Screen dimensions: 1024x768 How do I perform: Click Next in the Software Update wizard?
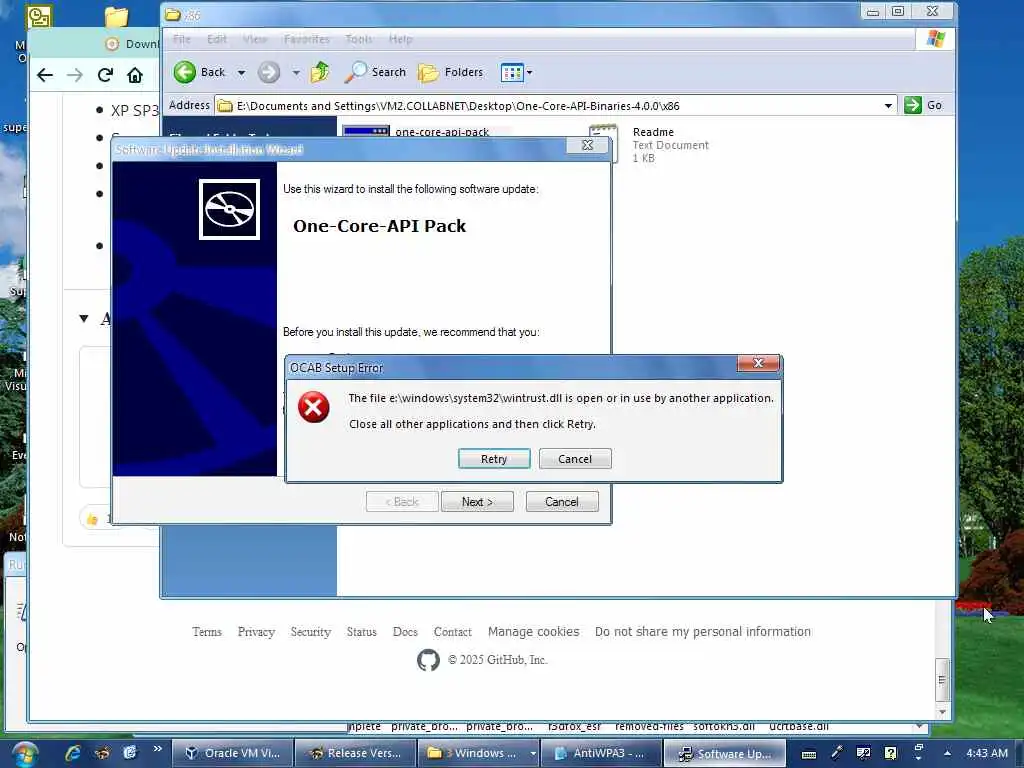tap(477, 502)
